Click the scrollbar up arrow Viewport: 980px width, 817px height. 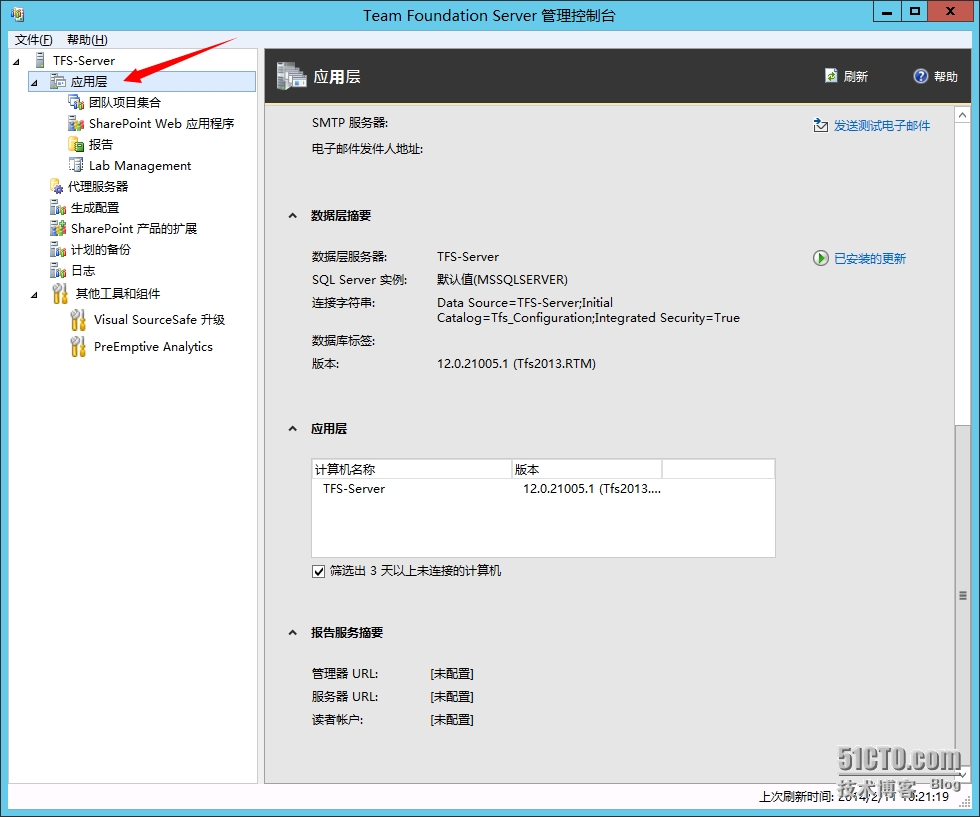[x=962, y=115]
